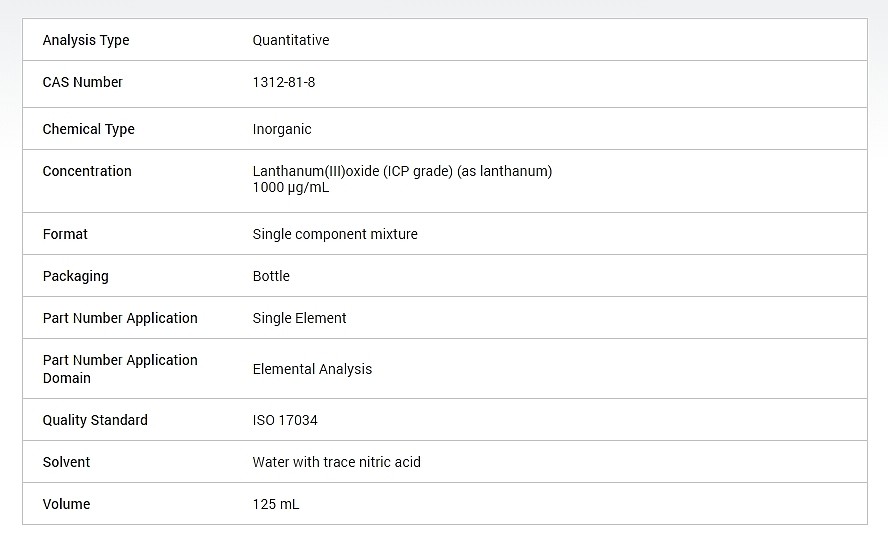Screen dimensions: 888x538
Task: Click the Inorganic value text
Action: pos(282,129)
